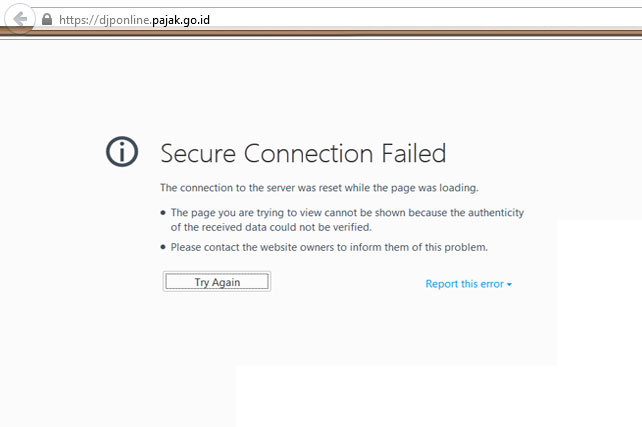This screenshot has width=642, height=427.
Task: Click the first bullet point dot
Action: [x=163, y=212]
